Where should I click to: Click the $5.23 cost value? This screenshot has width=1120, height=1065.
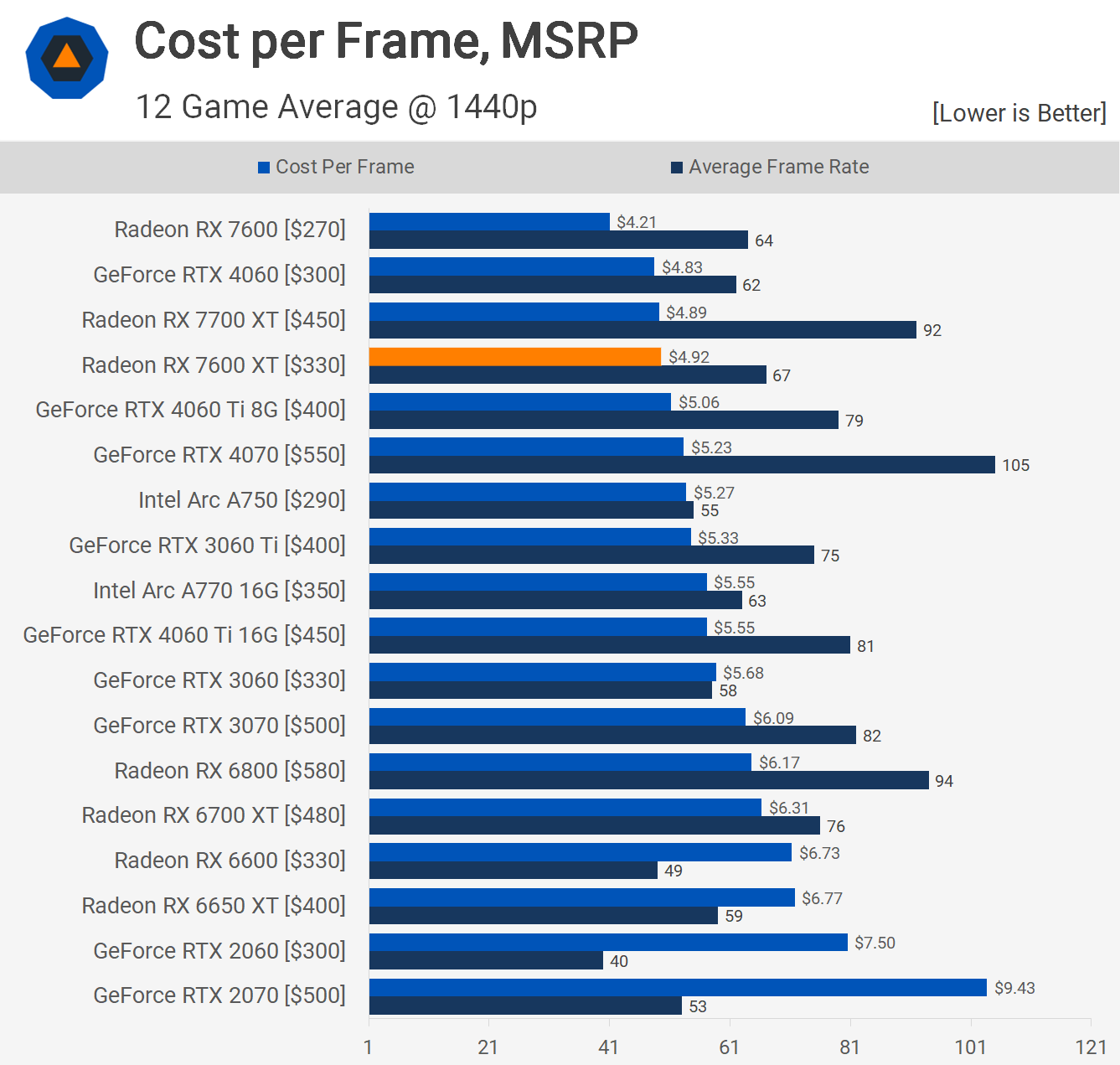point(711,447)
